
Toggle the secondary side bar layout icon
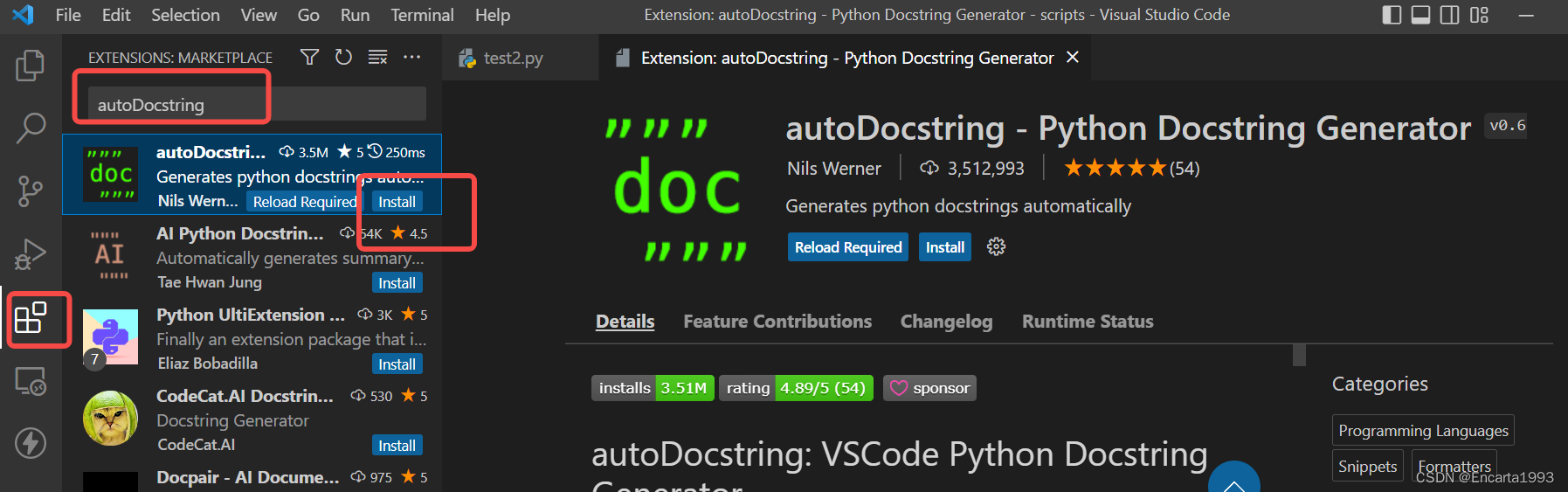click(1450, 15)
